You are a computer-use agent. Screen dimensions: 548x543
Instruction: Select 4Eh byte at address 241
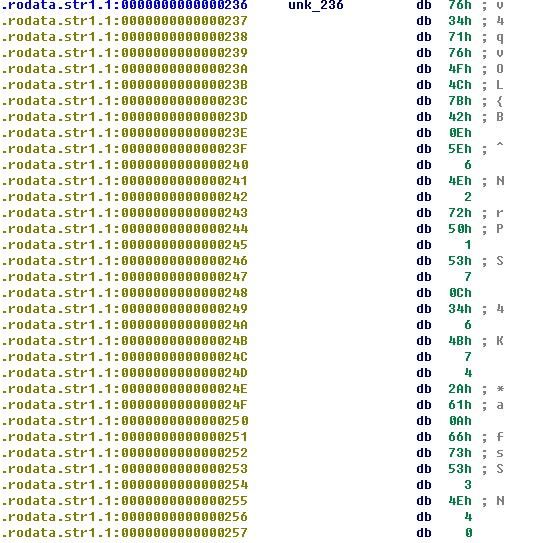460,181
